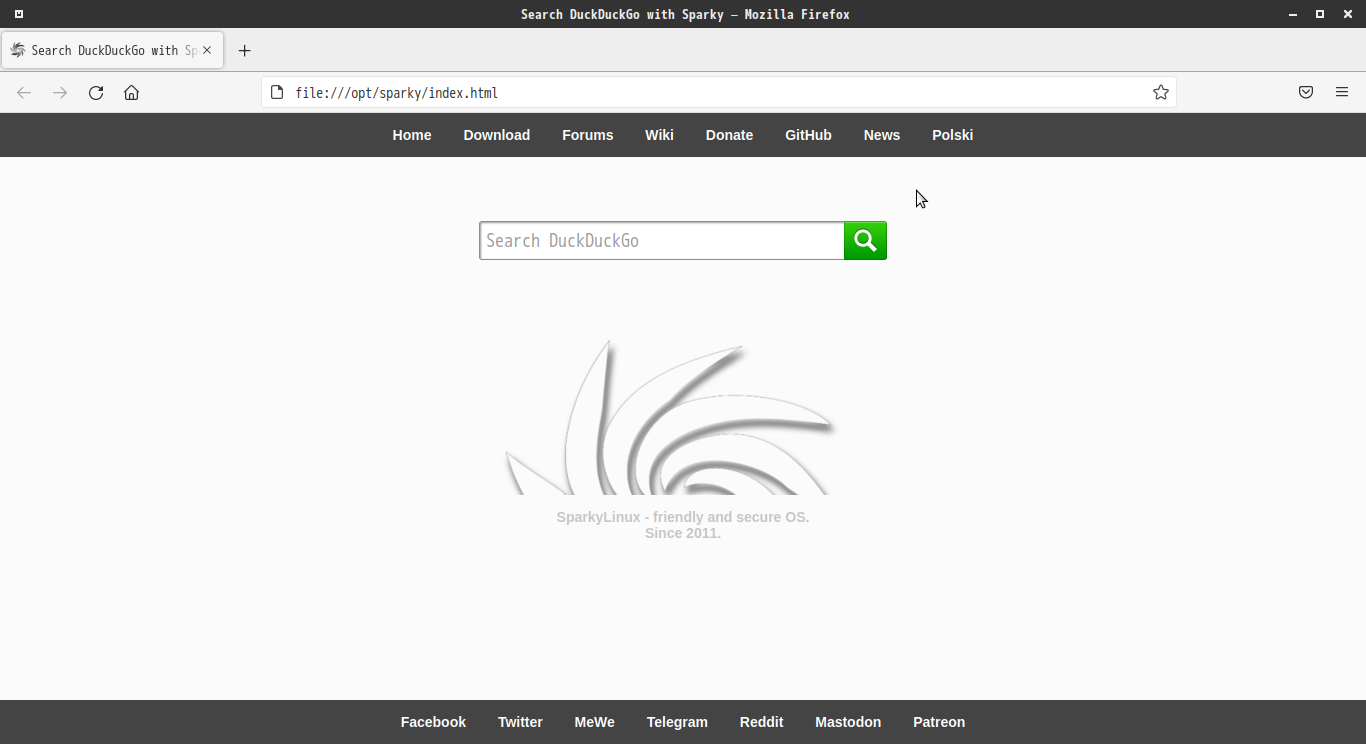Visit the MeWe footer link
The height and width of the screenshot is (744, 1366).
tap(594, 722)
